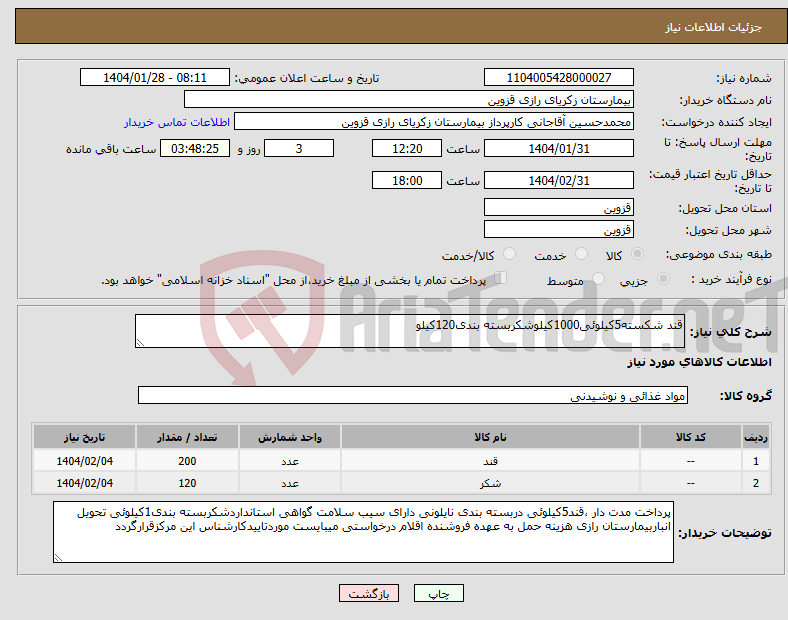Click the deadline time field 12:20
The height and width of the screenshot is (620, 788).
point(407,148)
